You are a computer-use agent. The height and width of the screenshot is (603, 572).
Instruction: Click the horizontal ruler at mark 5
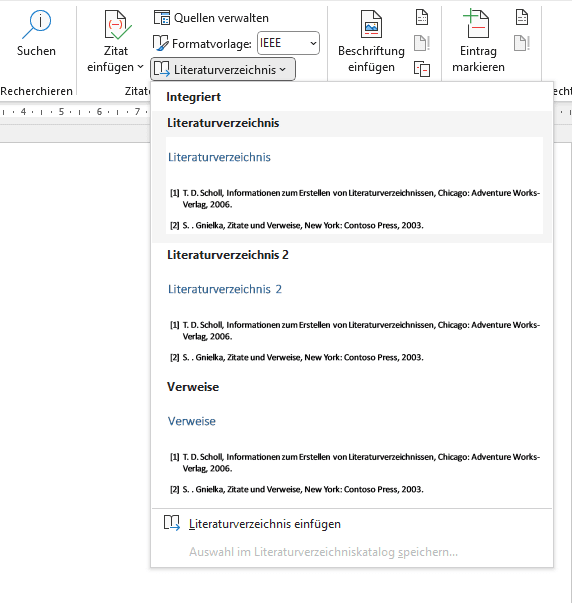coord(61,112)
